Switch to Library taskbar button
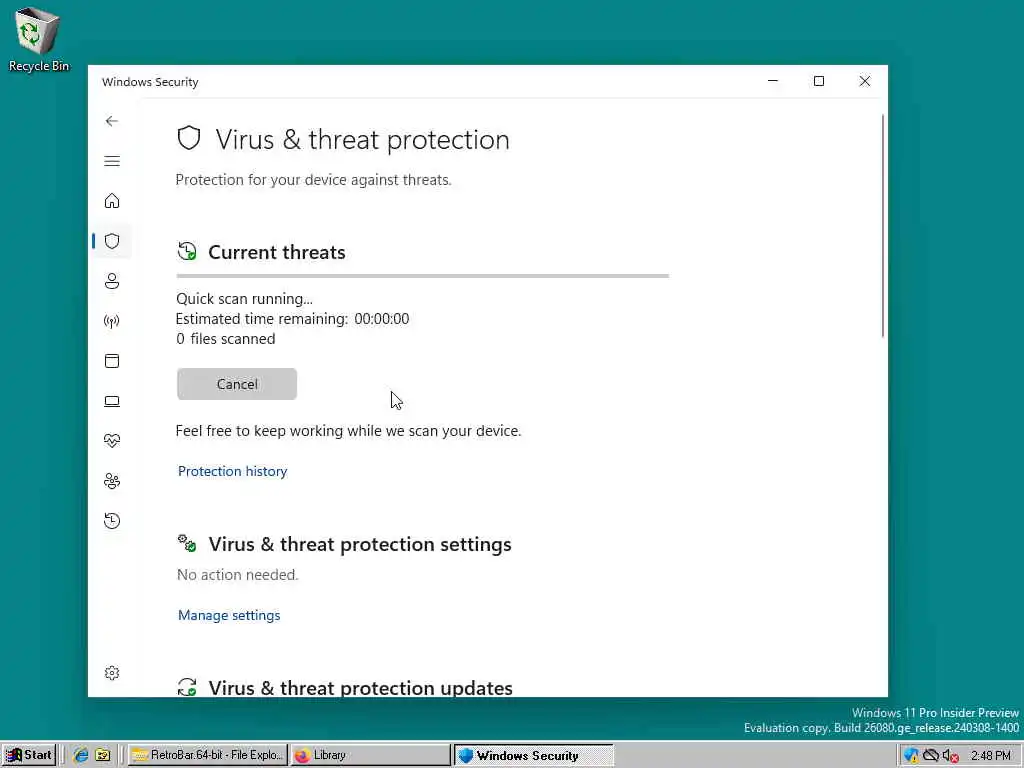This screenshot has height=768, width=1024. tap(370, 755)
